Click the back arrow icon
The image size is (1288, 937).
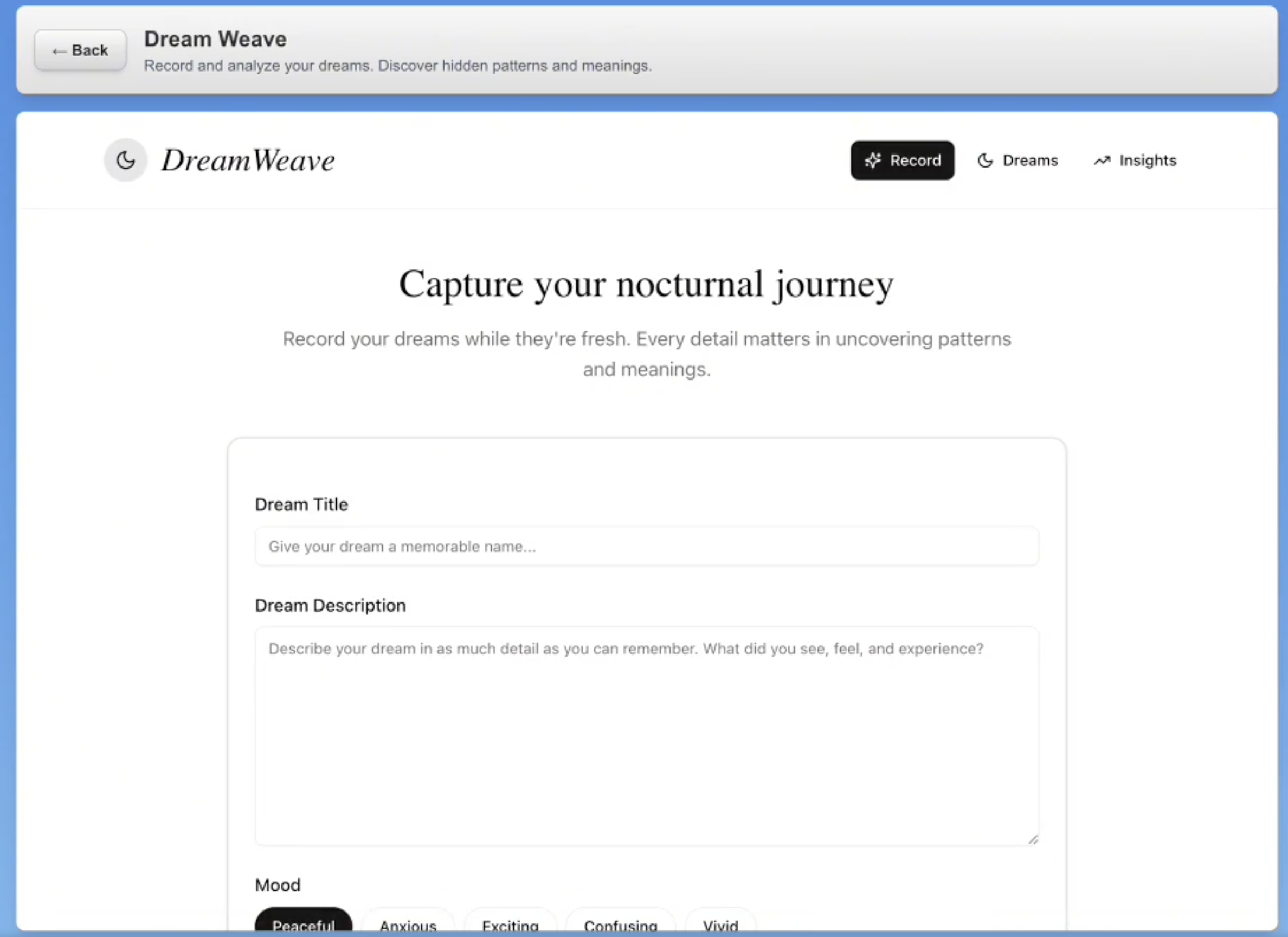[x=59, y=50]
